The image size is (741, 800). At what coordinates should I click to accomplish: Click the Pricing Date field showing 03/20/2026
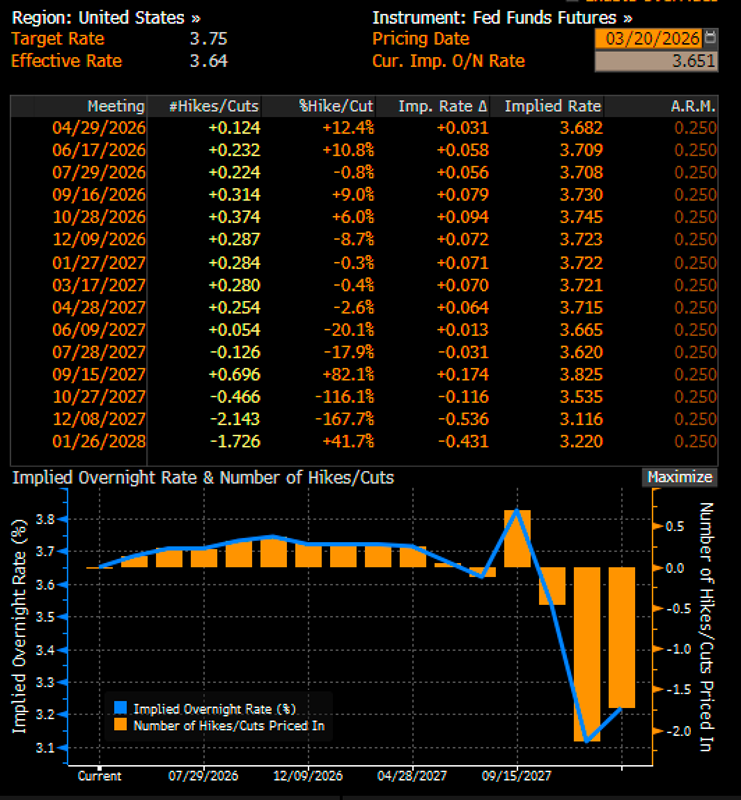point(648,39)
